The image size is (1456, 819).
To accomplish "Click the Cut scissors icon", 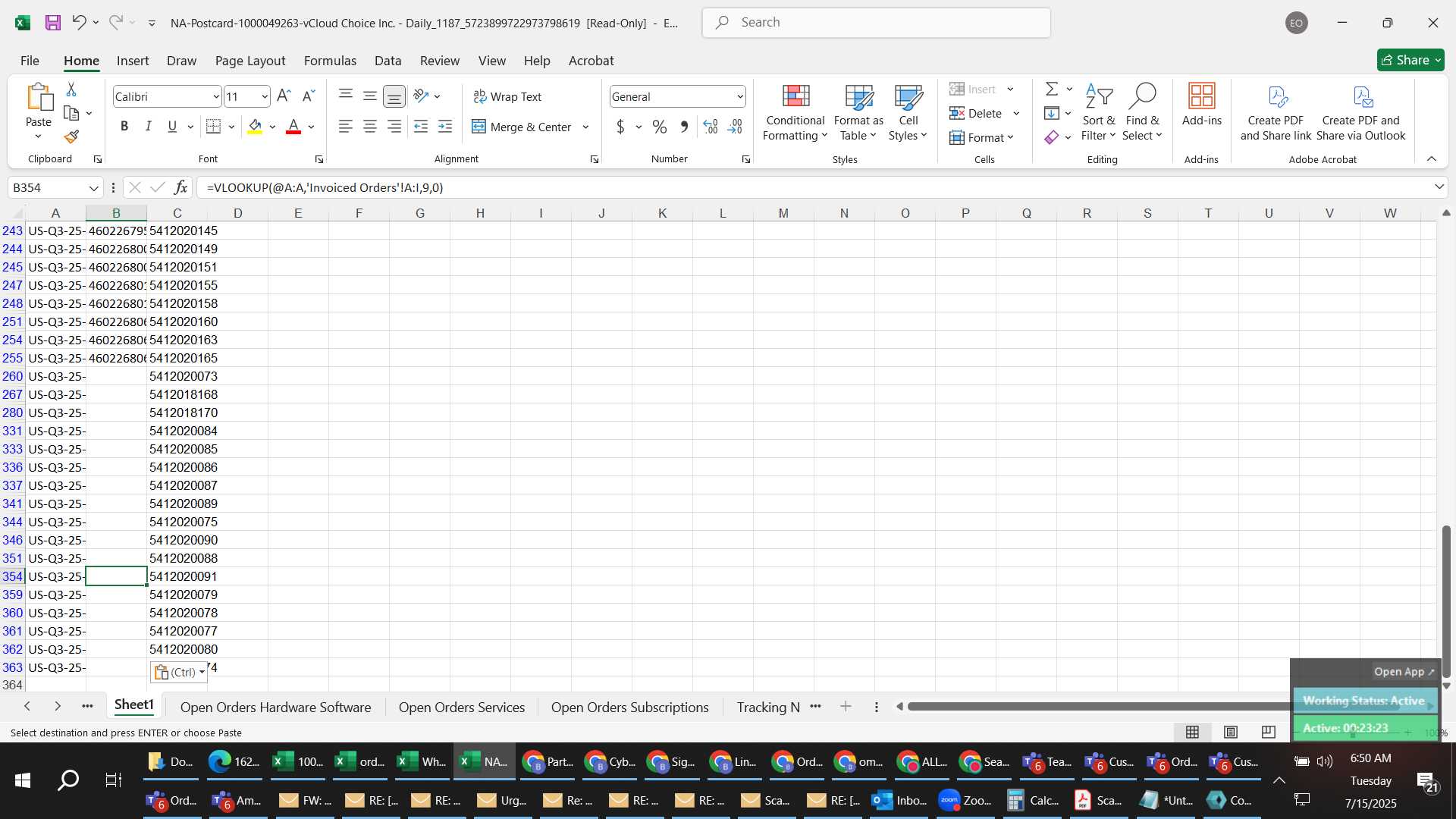I will [71, 89].
